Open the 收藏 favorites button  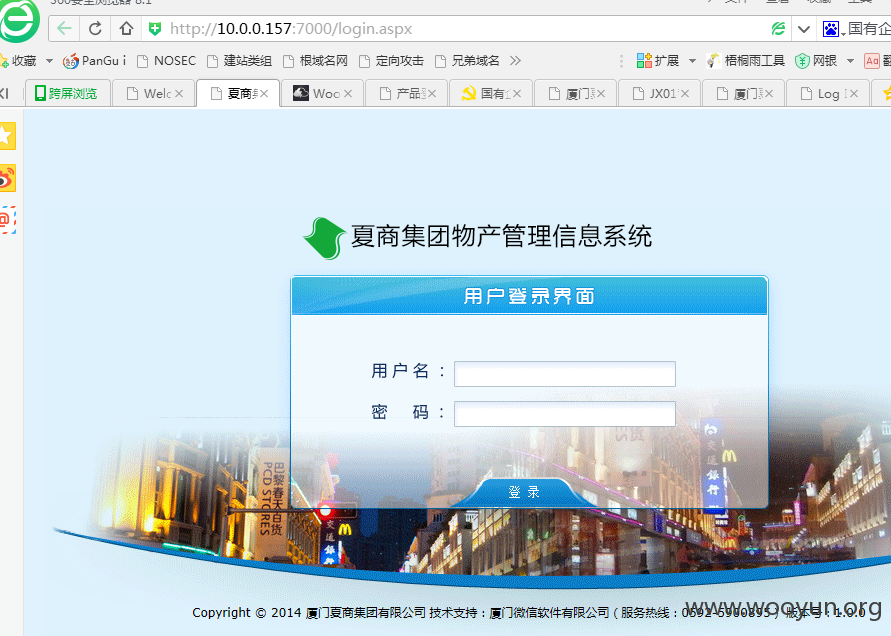tap(18, 61)
